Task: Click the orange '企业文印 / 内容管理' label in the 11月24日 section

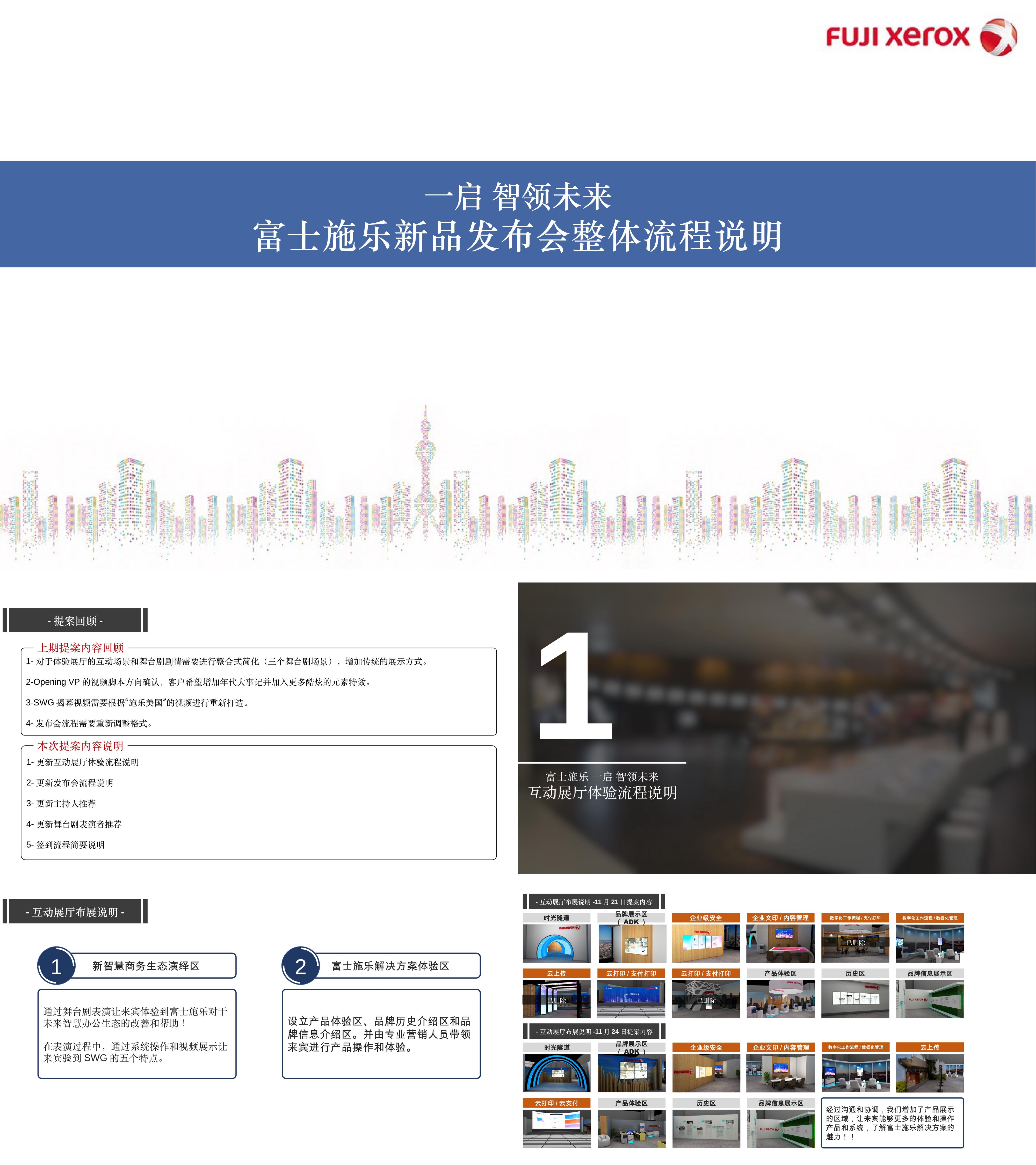Action: (781, 1047)
